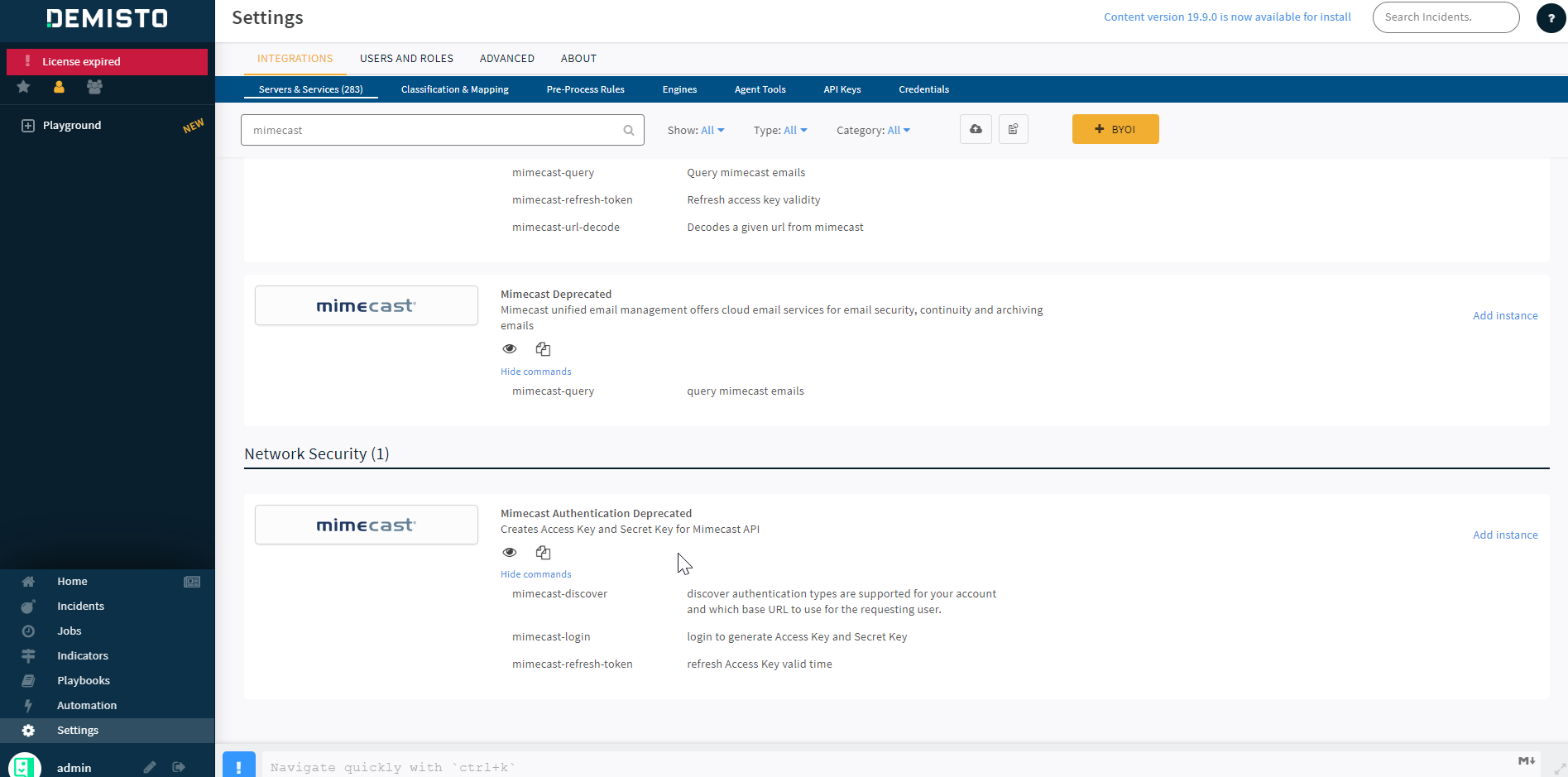This screenshot has width=1568, height=777.
Task: Hide commands for Mimecast Deprecated integration
Action: point(535,371)
